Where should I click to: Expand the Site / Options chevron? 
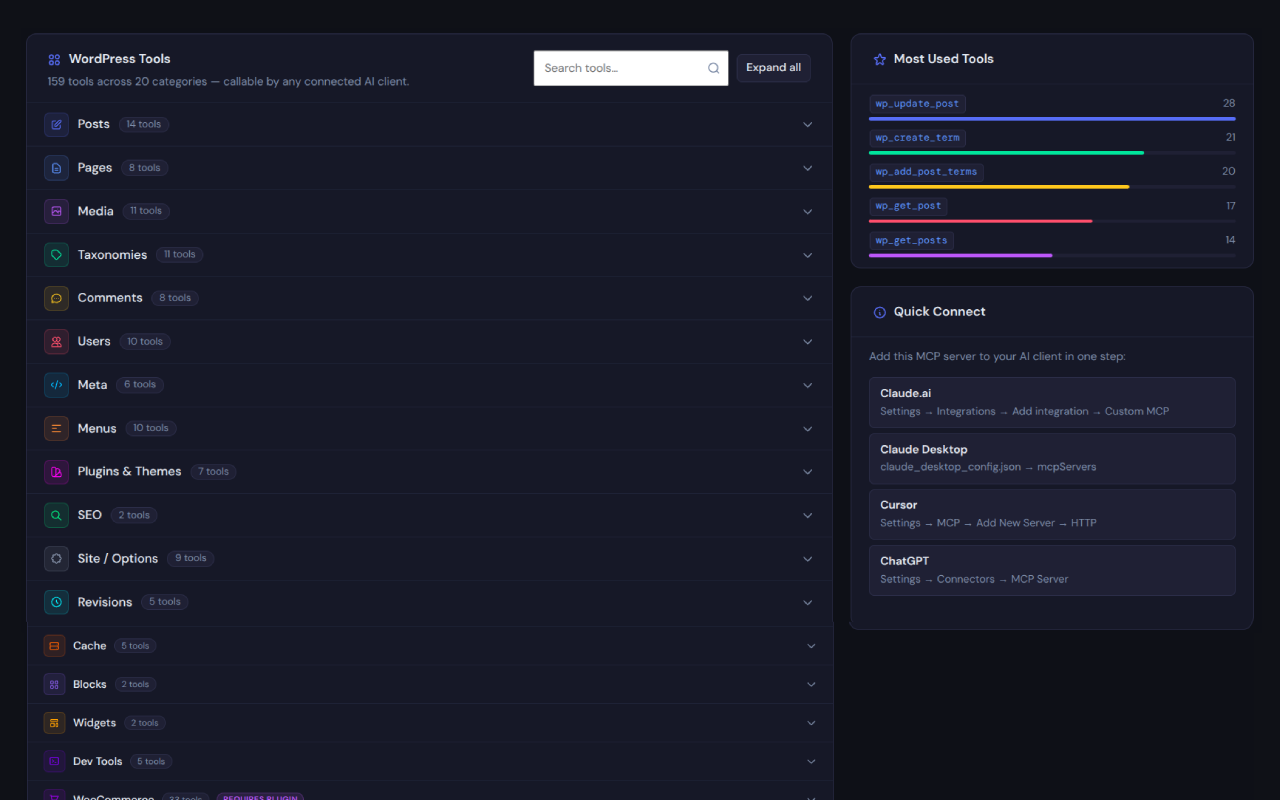click(808, 559)
